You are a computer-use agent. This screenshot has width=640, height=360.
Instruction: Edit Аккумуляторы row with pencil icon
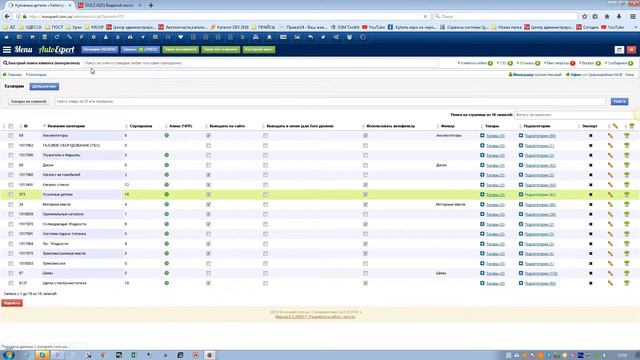tap(610, 136)
